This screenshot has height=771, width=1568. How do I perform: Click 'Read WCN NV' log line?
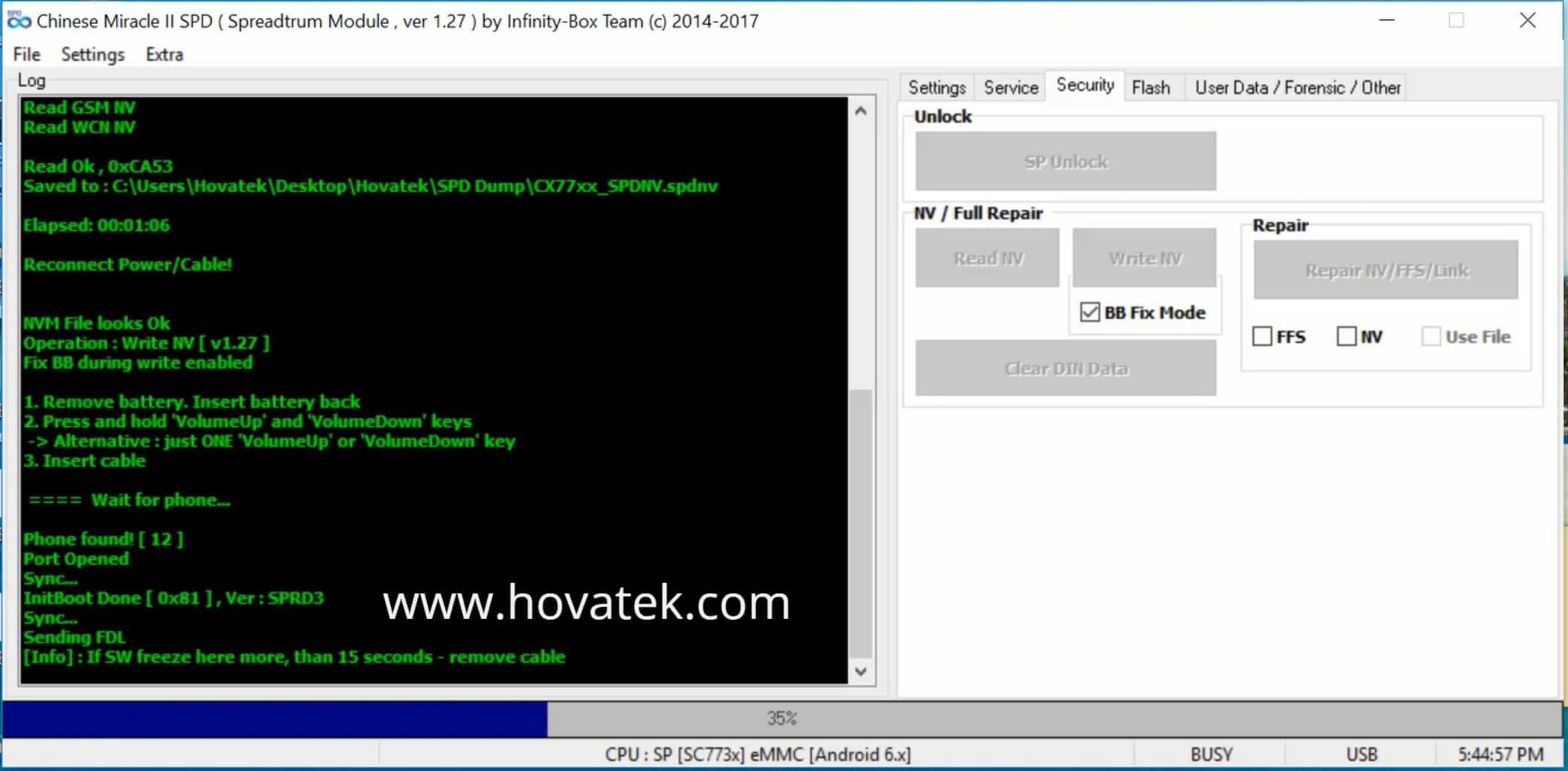(x=79, y=127)
